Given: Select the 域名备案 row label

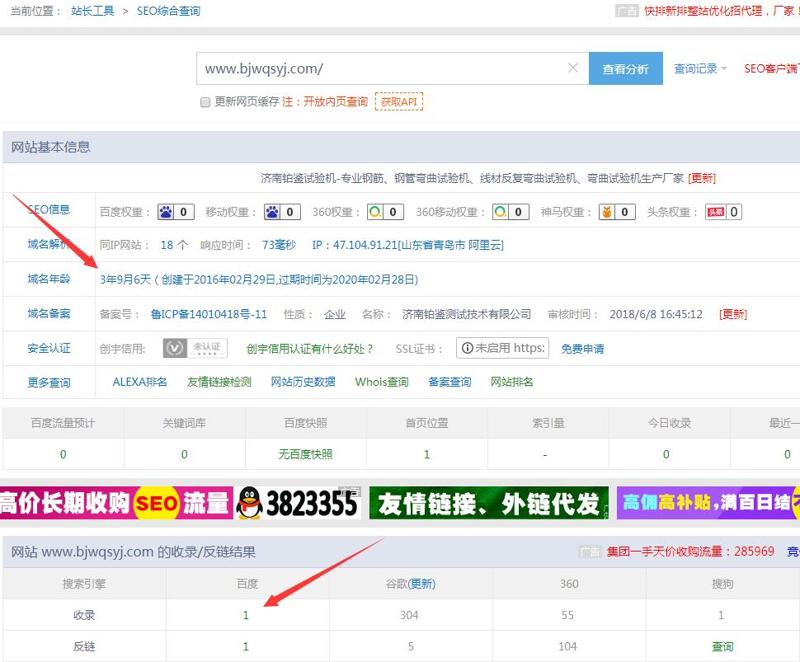Looking at the screenshot, I should coord(49,314).
